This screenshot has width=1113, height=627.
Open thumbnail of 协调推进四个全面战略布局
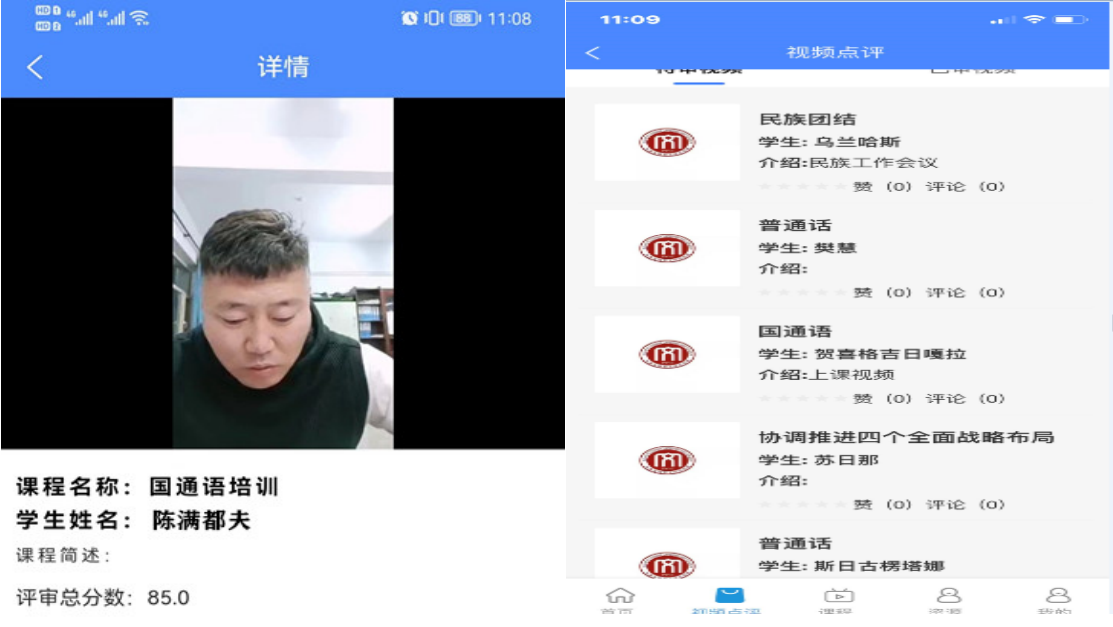[x=667, y=460]
